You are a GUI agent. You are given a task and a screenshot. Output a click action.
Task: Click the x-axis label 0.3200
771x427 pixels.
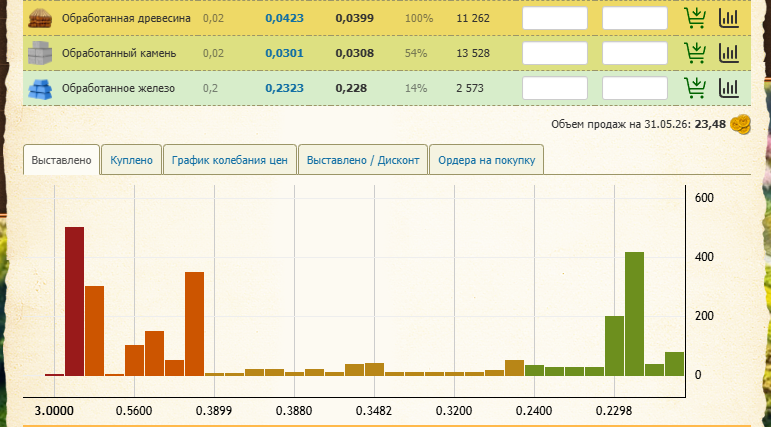pos(454,411)
